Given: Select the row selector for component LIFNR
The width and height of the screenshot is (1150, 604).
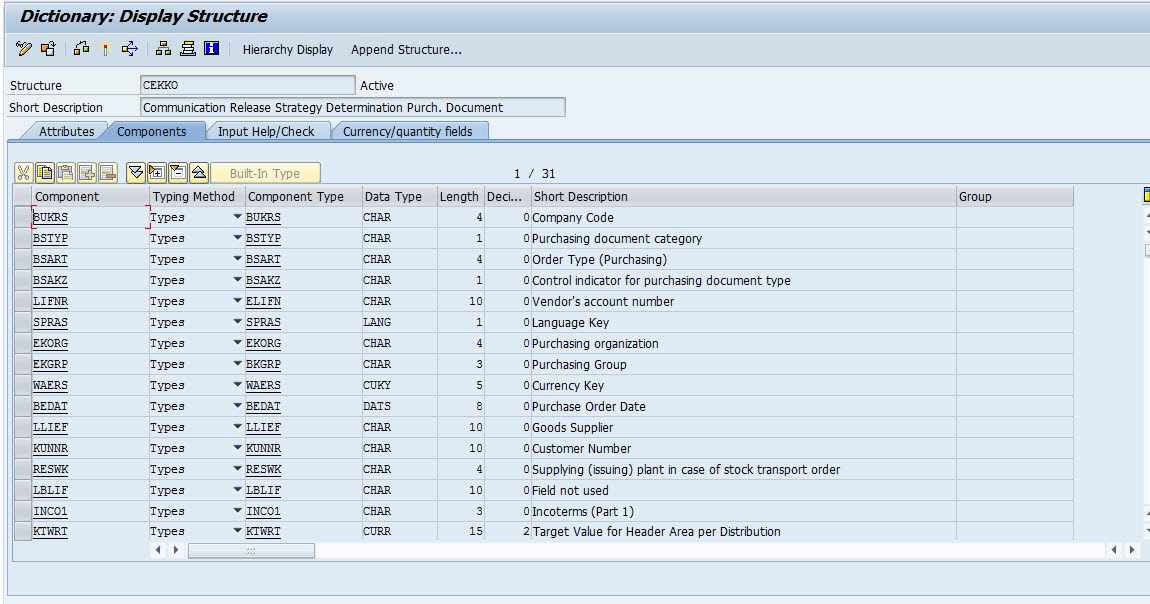Looking at the screenshot, I should pos(23,301).
